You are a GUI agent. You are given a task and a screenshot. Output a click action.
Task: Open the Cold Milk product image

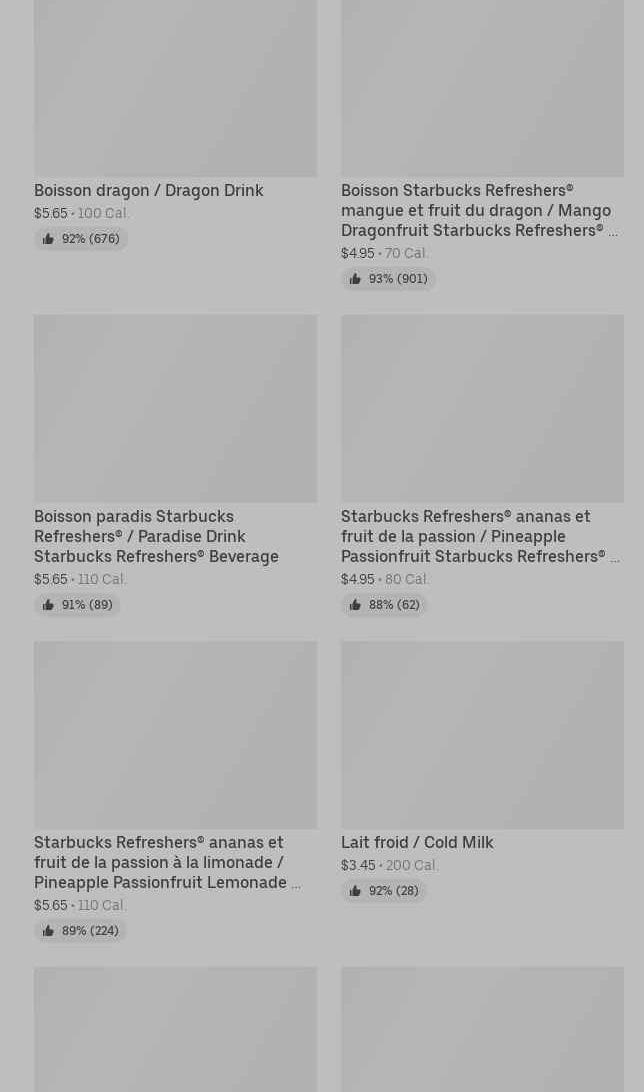[482, 734]
